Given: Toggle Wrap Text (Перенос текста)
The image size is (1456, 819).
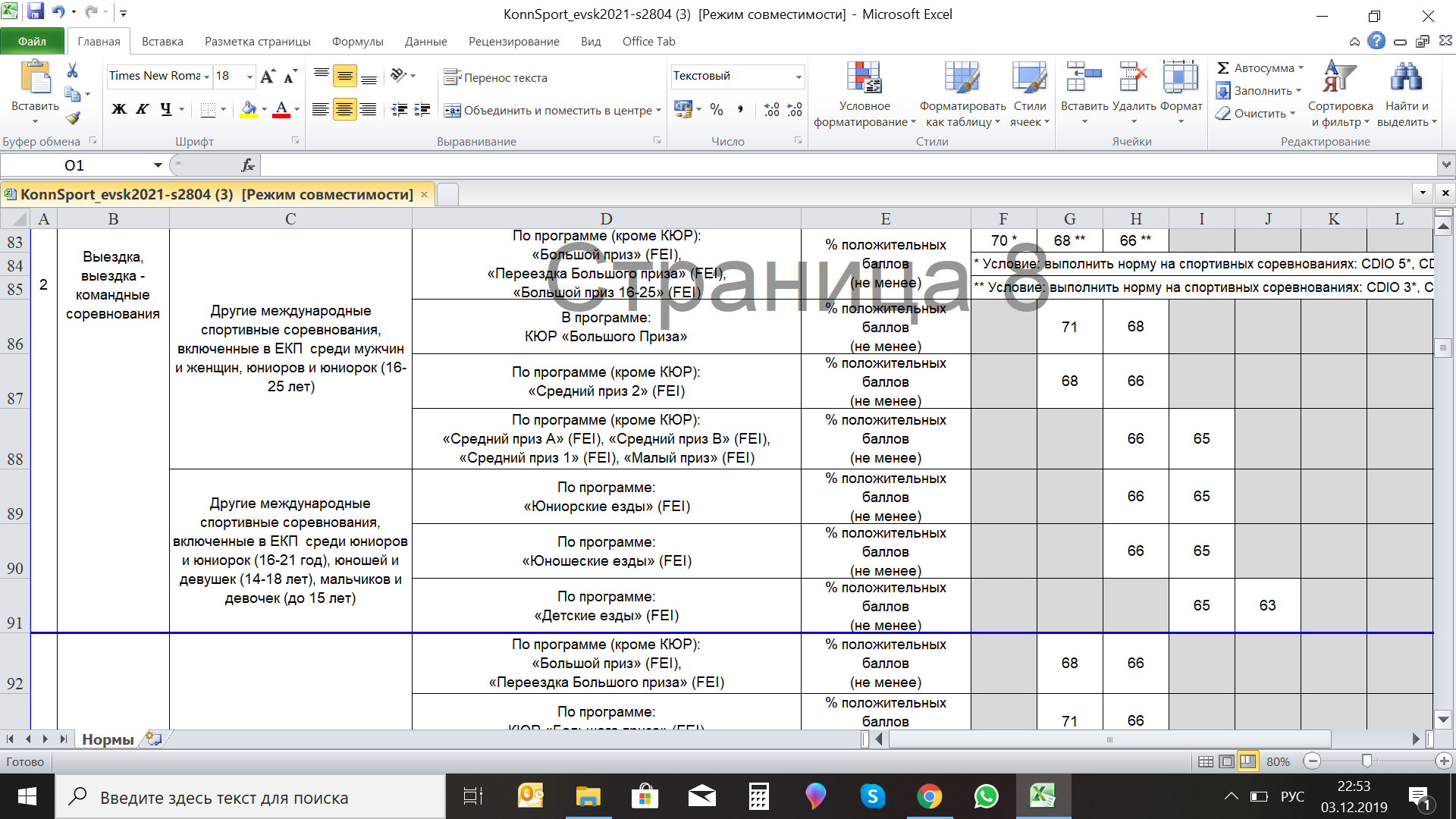Looking at the screenshot, I should (x=496, y=77).
